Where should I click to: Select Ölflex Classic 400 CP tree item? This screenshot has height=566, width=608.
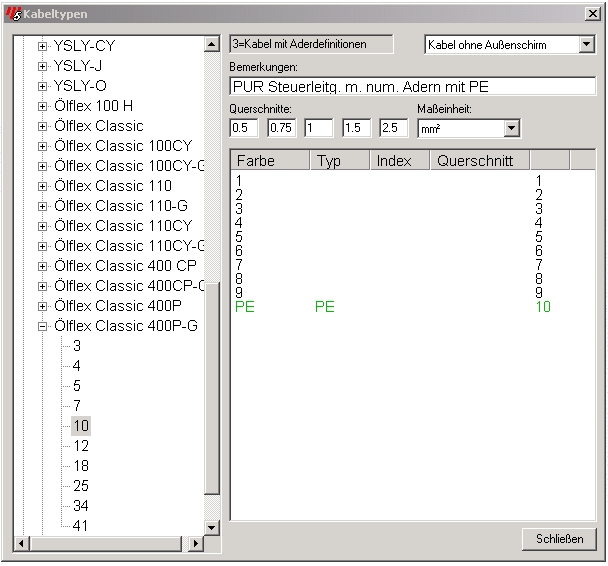125,266
